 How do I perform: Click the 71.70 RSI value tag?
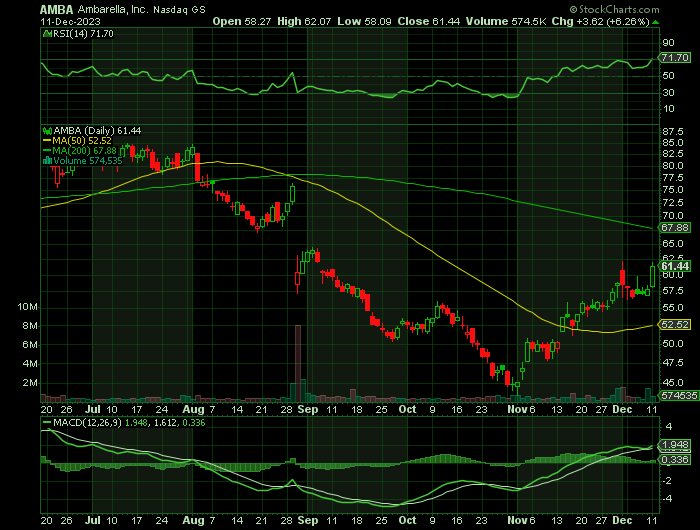click(675, 58)
